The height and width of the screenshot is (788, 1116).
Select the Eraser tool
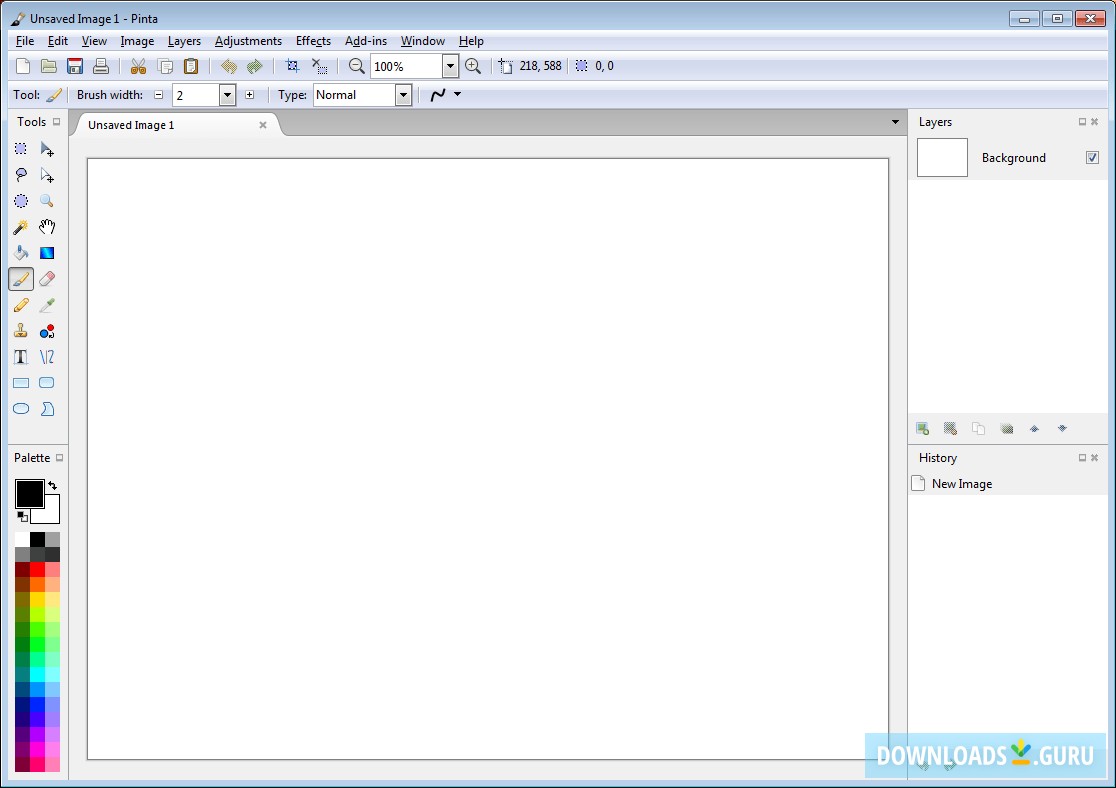point(47,279)
